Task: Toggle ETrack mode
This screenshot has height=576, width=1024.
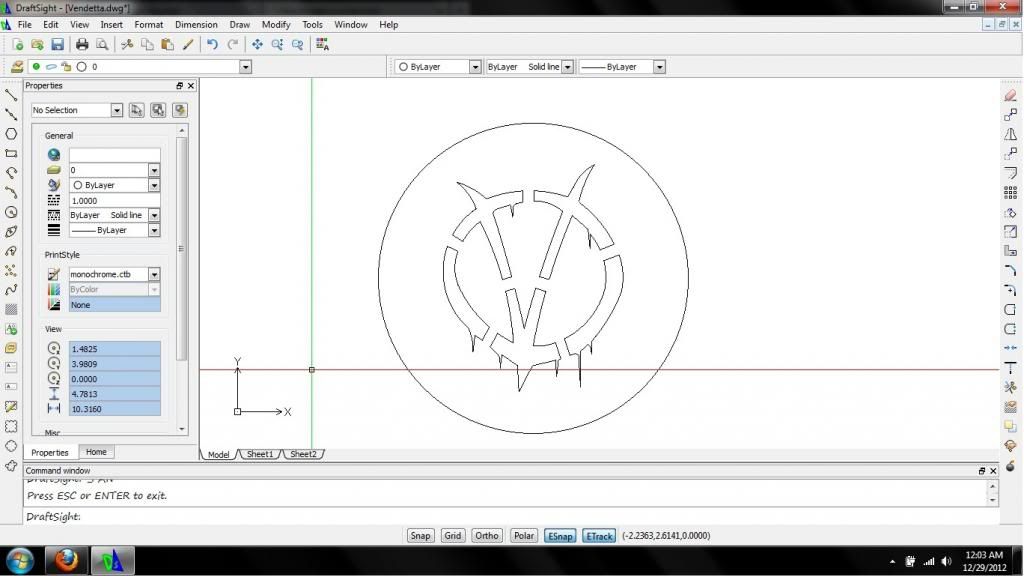Action: (x=599, y=536)
